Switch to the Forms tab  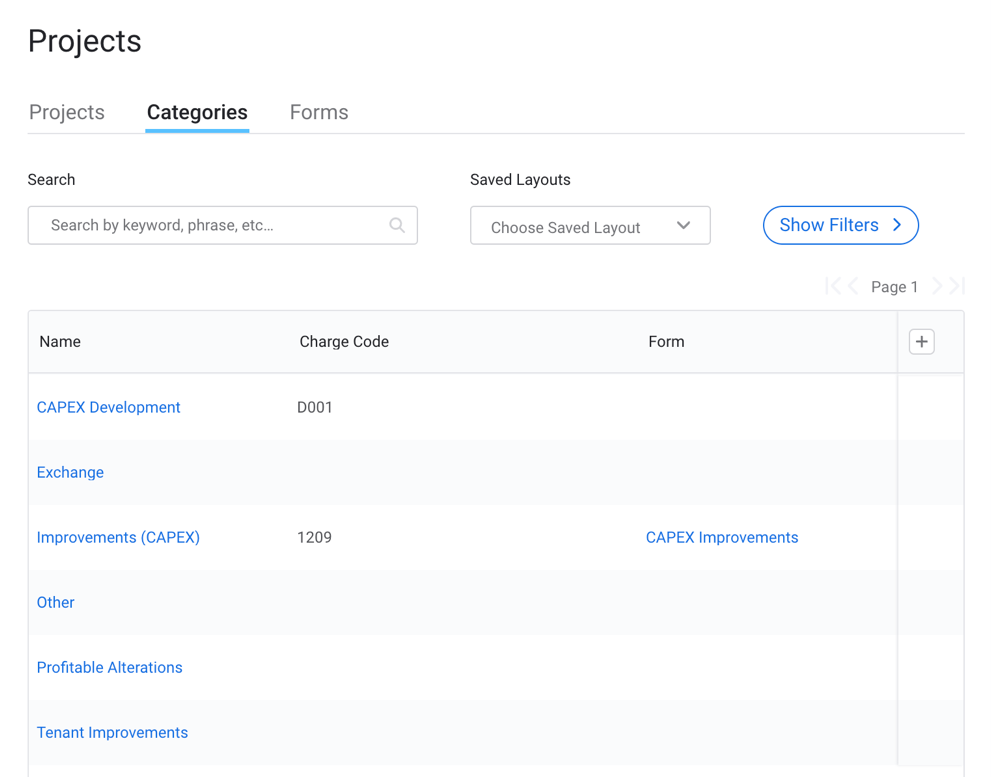(x=319, y=112)
